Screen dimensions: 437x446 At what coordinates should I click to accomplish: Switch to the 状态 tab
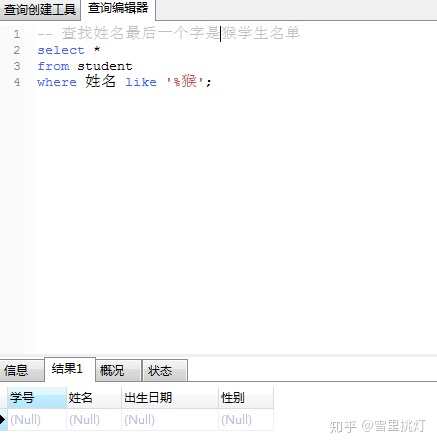[x=165, y=370]
